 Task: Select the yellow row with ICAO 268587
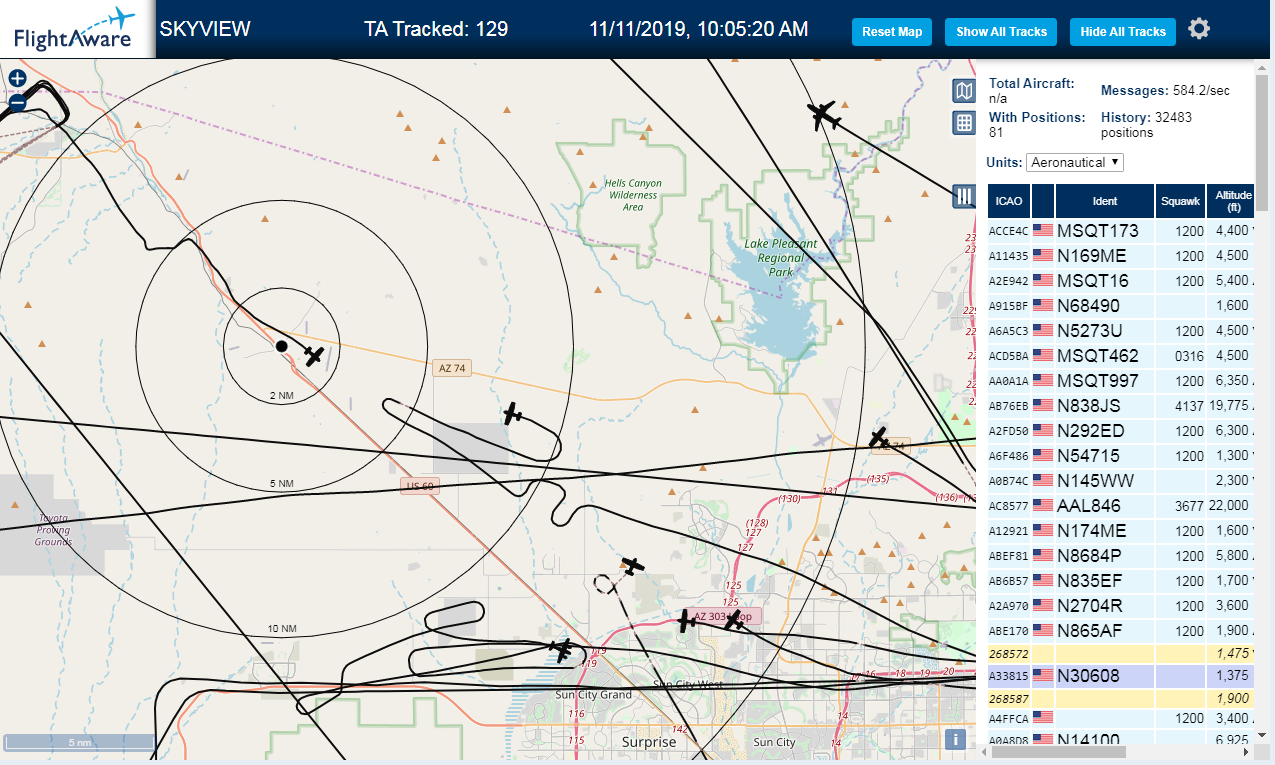[1121, 698]
